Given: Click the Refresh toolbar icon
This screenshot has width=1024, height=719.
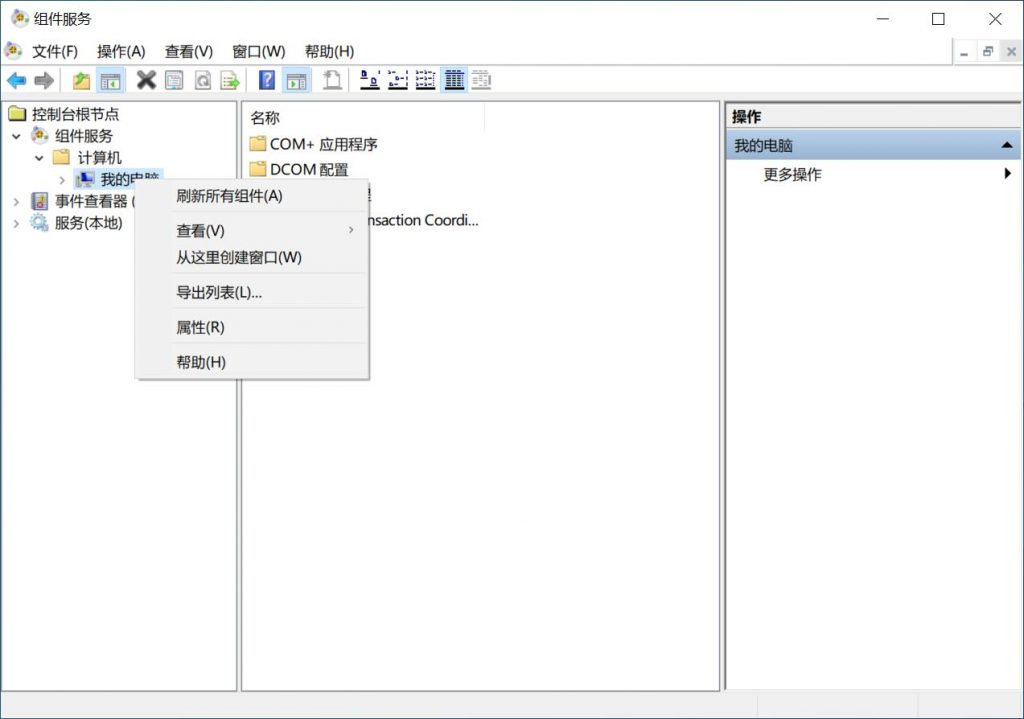Looking at the screenshot, I should (203, 80).
